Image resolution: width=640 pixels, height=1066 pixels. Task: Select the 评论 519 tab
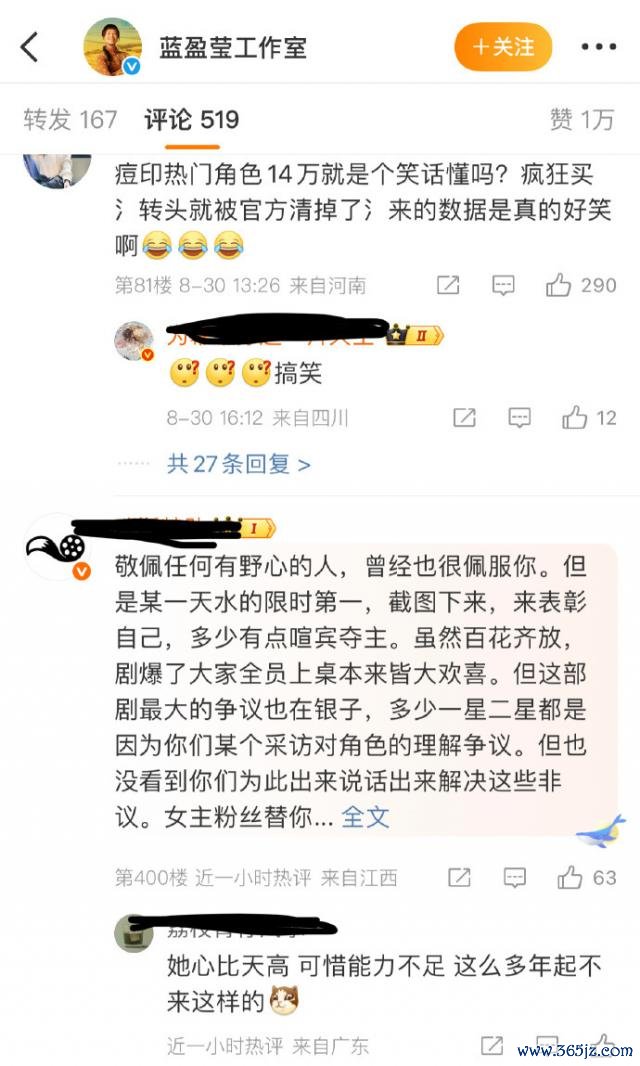[192, 120]
